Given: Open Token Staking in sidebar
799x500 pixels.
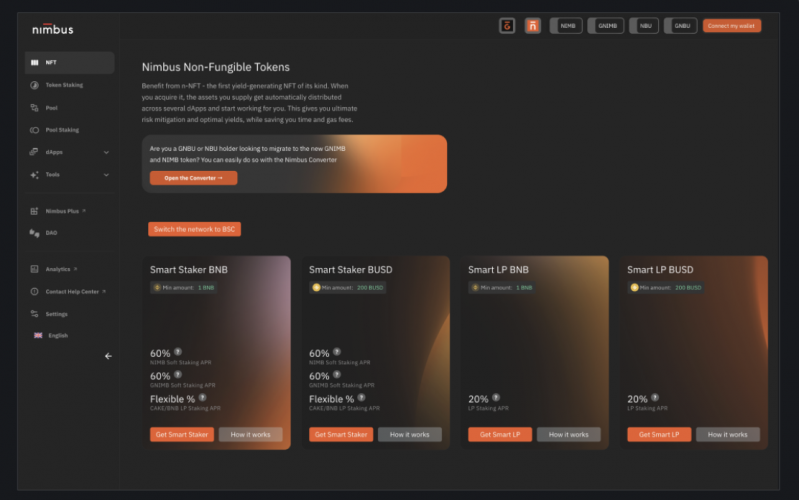Looking at the screenshot, I should [64, 85].
